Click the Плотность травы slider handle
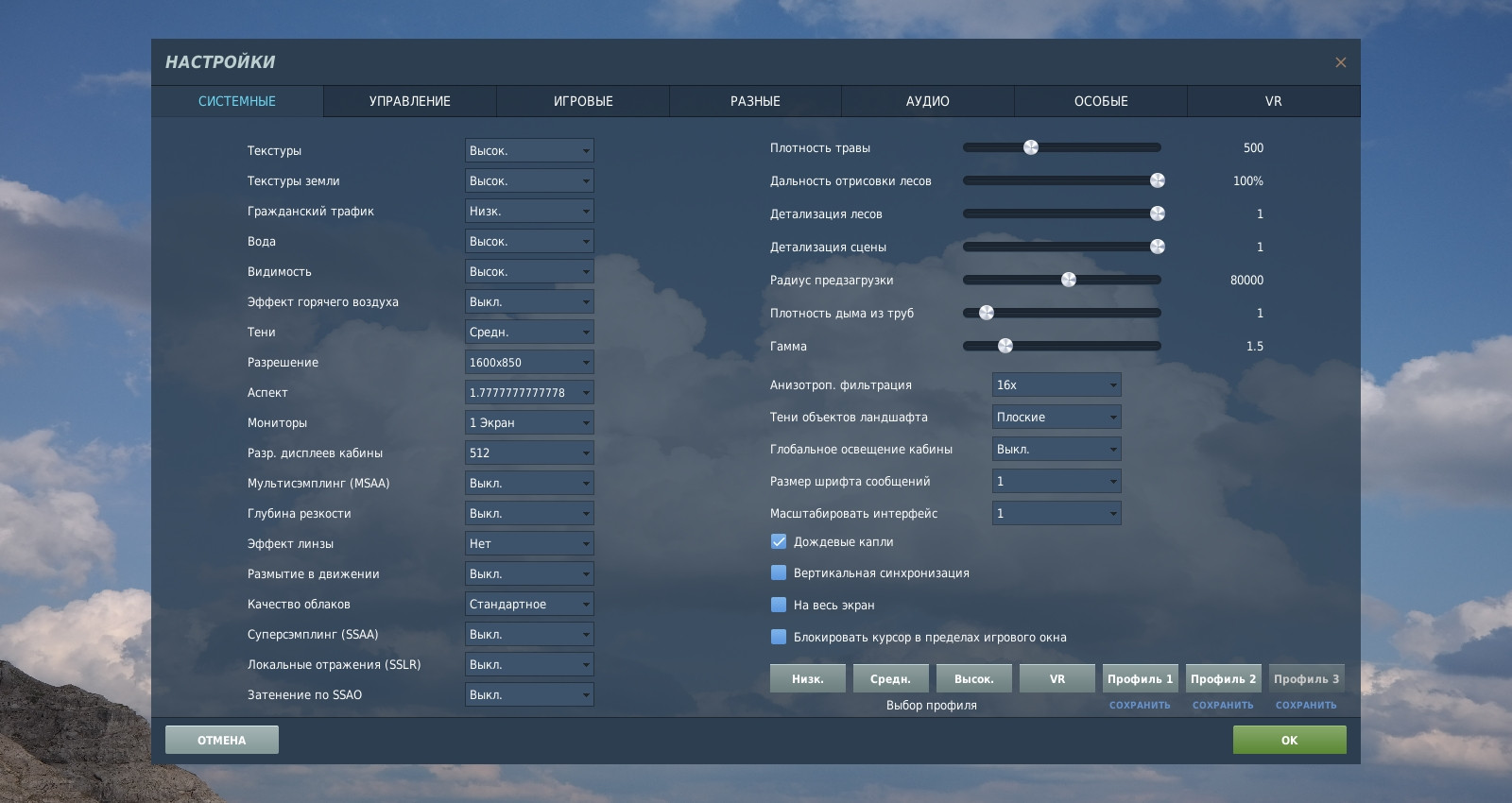Viewport: 1512px width, 803px height. [1031, 147]
